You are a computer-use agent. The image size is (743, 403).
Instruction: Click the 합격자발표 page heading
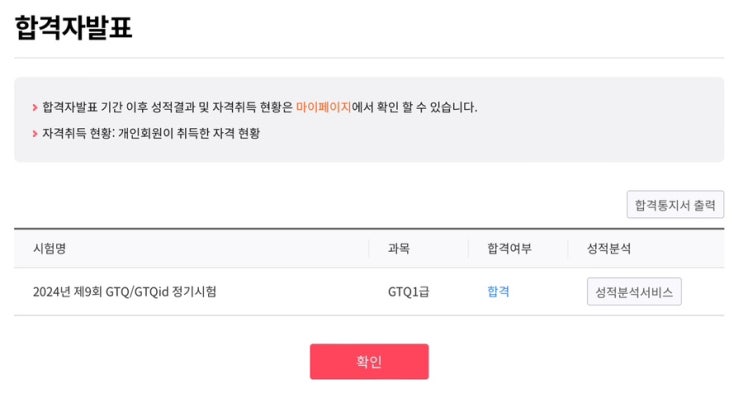(74, 27)
